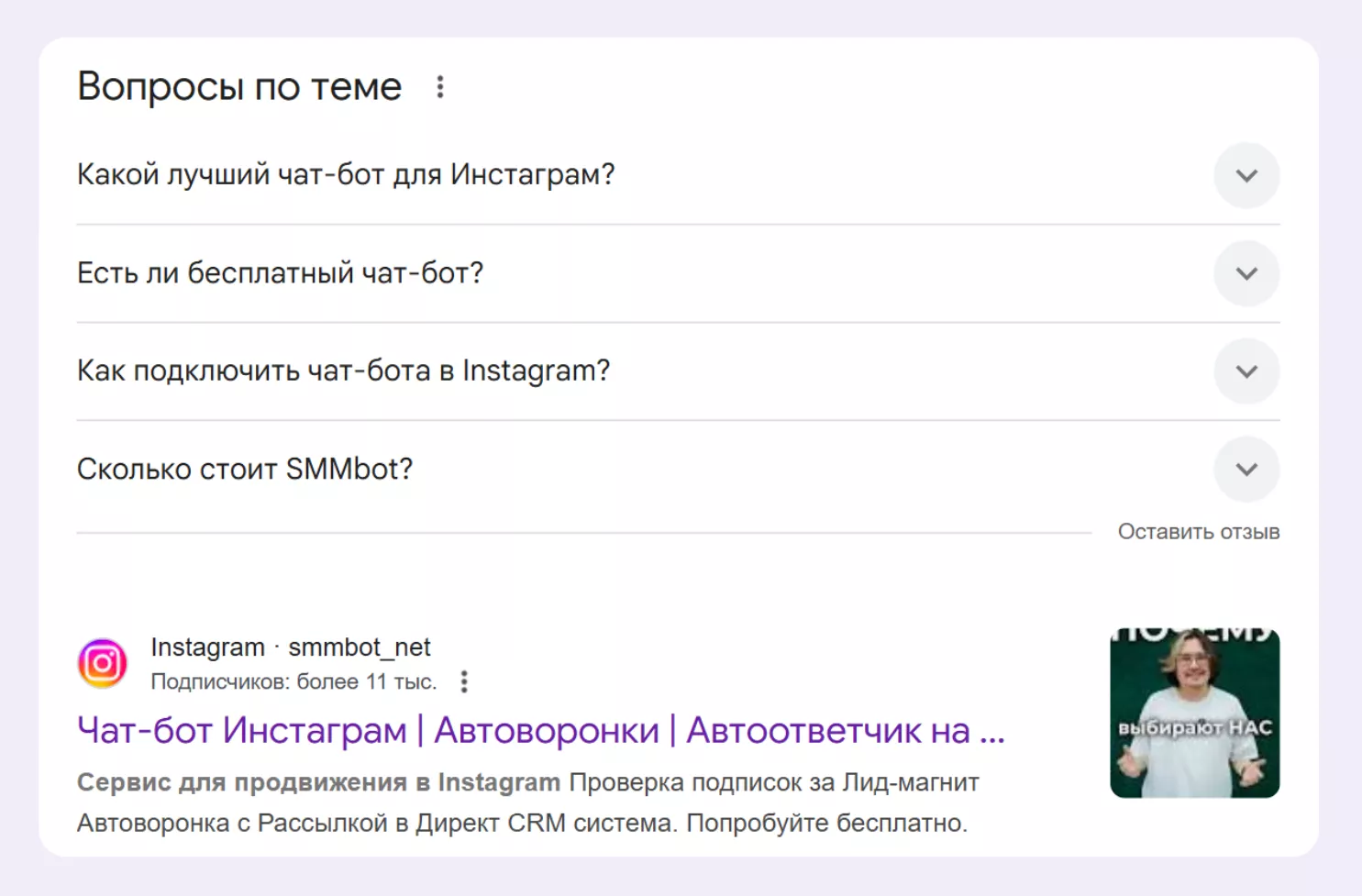The height and width of the screenshot is (896, 1362).
Task: Click 'Оставить отзыв' feedback link
Action: [1198, 532]
